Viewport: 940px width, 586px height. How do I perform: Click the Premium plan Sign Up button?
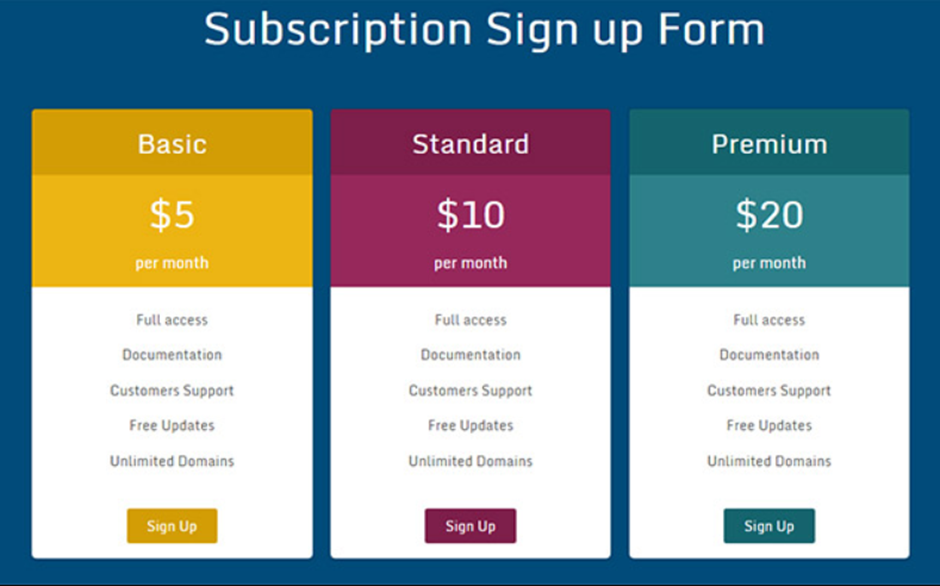[768, 525]
